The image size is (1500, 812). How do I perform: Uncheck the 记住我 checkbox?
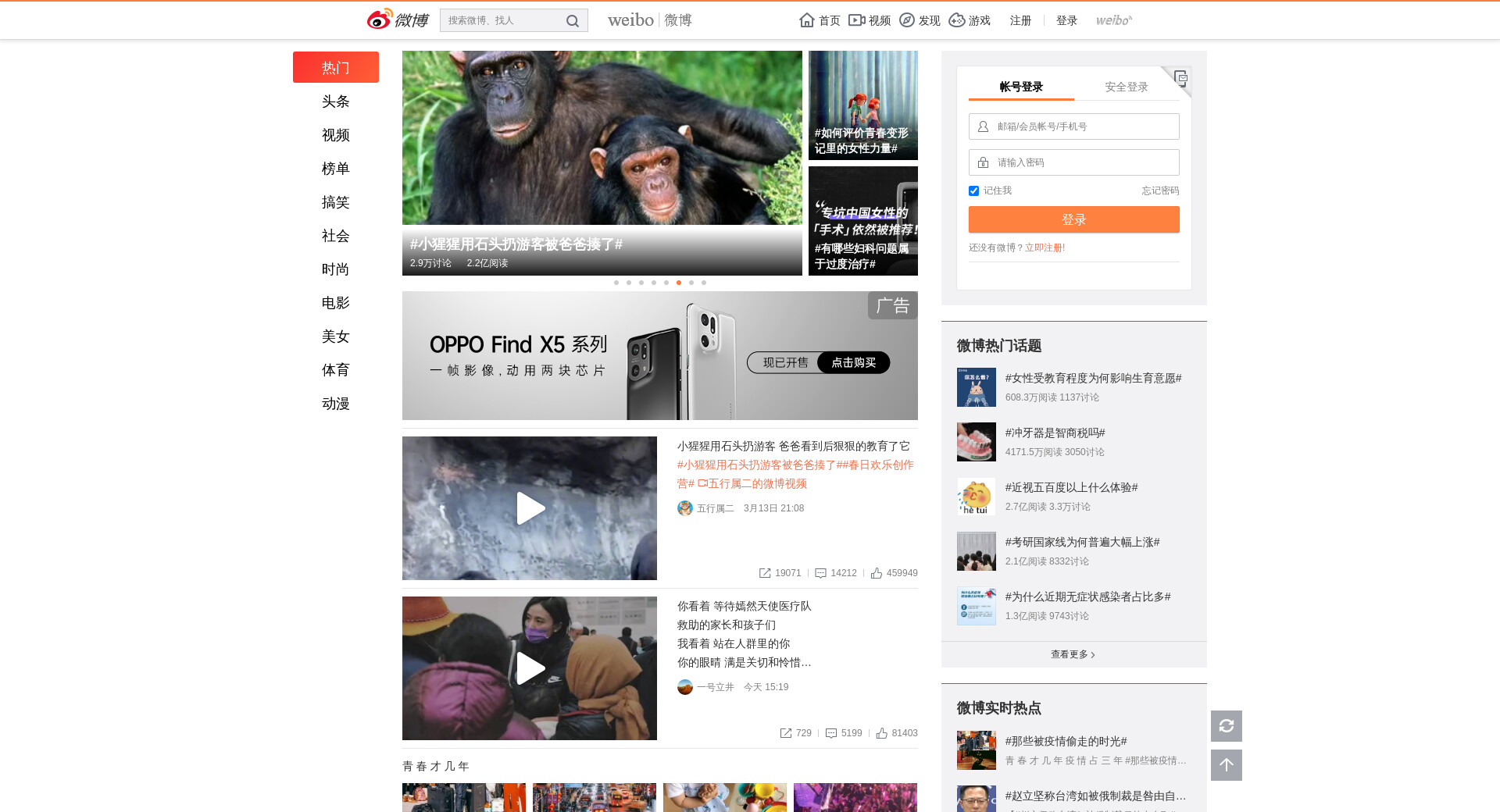tap(973, 191)
